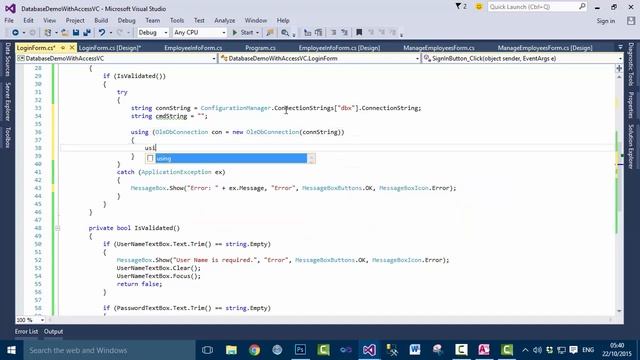Click the Open File folder icon
Viewport: 640px width, 360px height.
[65, 33]
